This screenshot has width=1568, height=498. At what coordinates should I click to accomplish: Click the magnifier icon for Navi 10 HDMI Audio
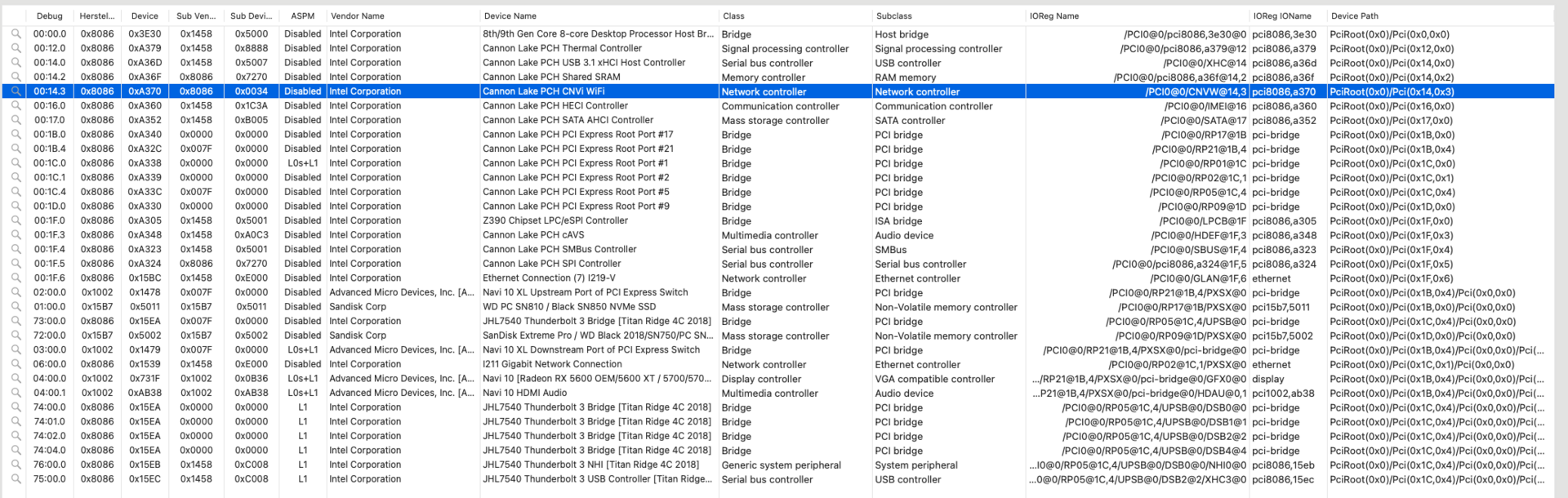(16, 393)
